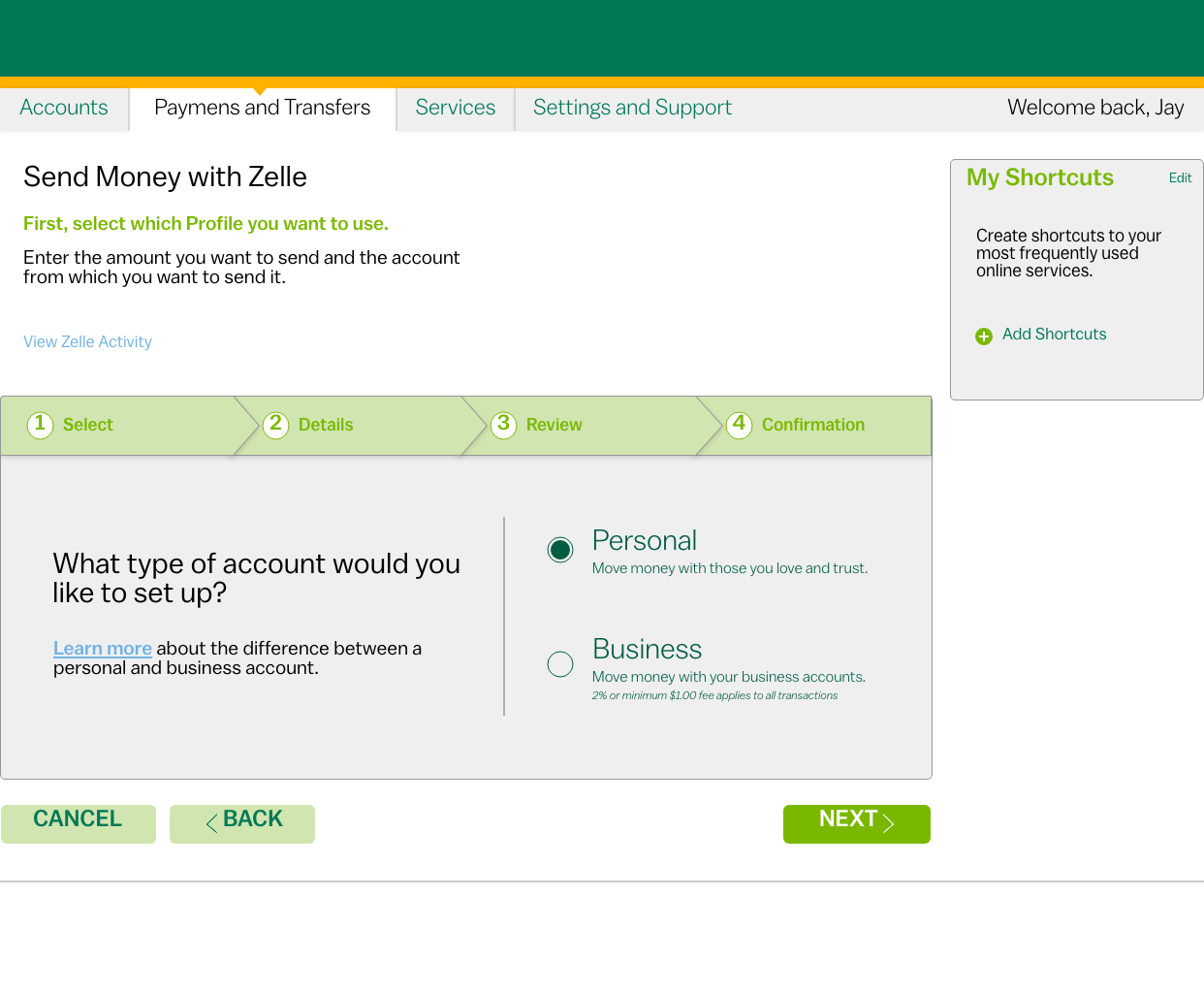
Task: Click the My Shortcuts heading
Action: [x=1040, y=177]
